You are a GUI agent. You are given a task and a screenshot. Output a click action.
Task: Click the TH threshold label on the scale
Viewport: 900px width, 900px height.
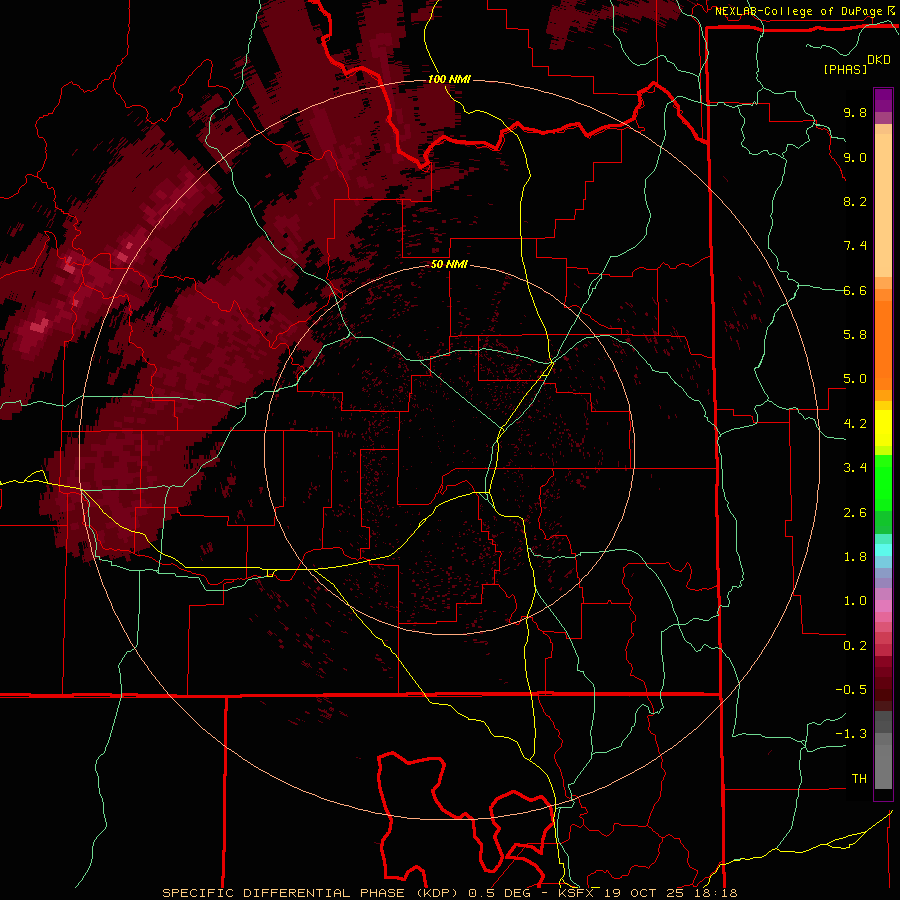[859, 779]
